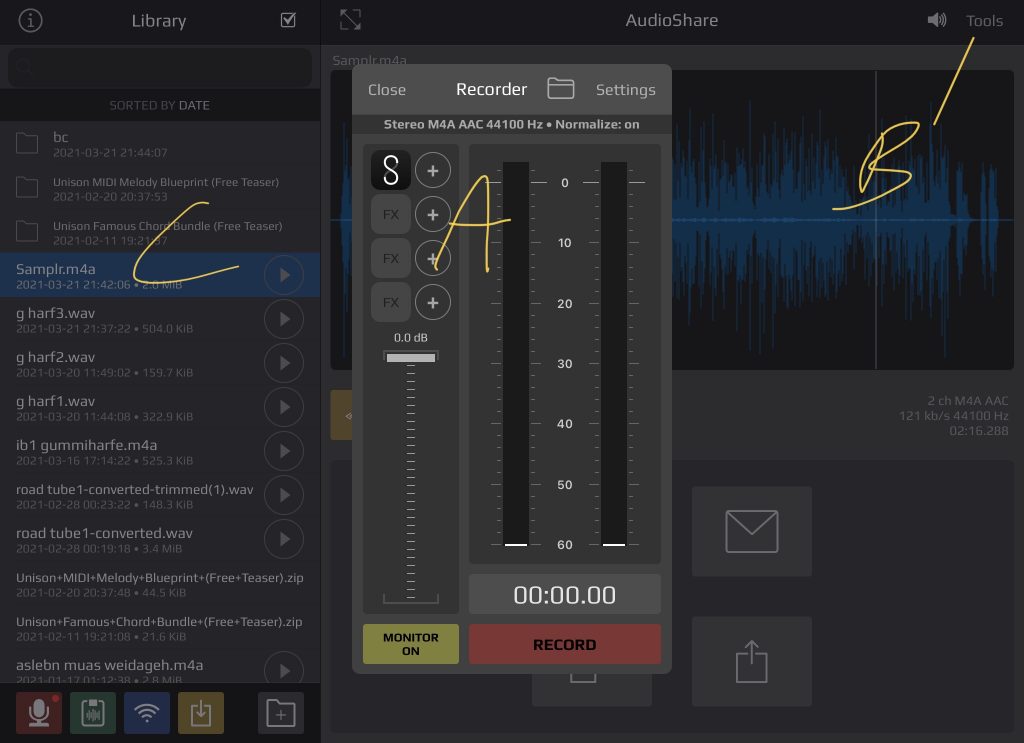The image size is (1024, 743).
Task: Click the envelope mail share tile
Action: point(752,531)
